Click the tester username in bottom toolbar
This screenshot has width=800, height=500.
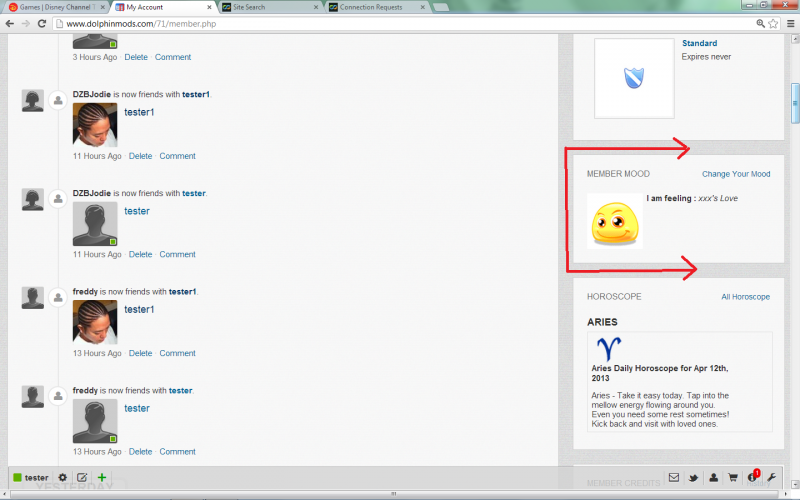point(37,478)
